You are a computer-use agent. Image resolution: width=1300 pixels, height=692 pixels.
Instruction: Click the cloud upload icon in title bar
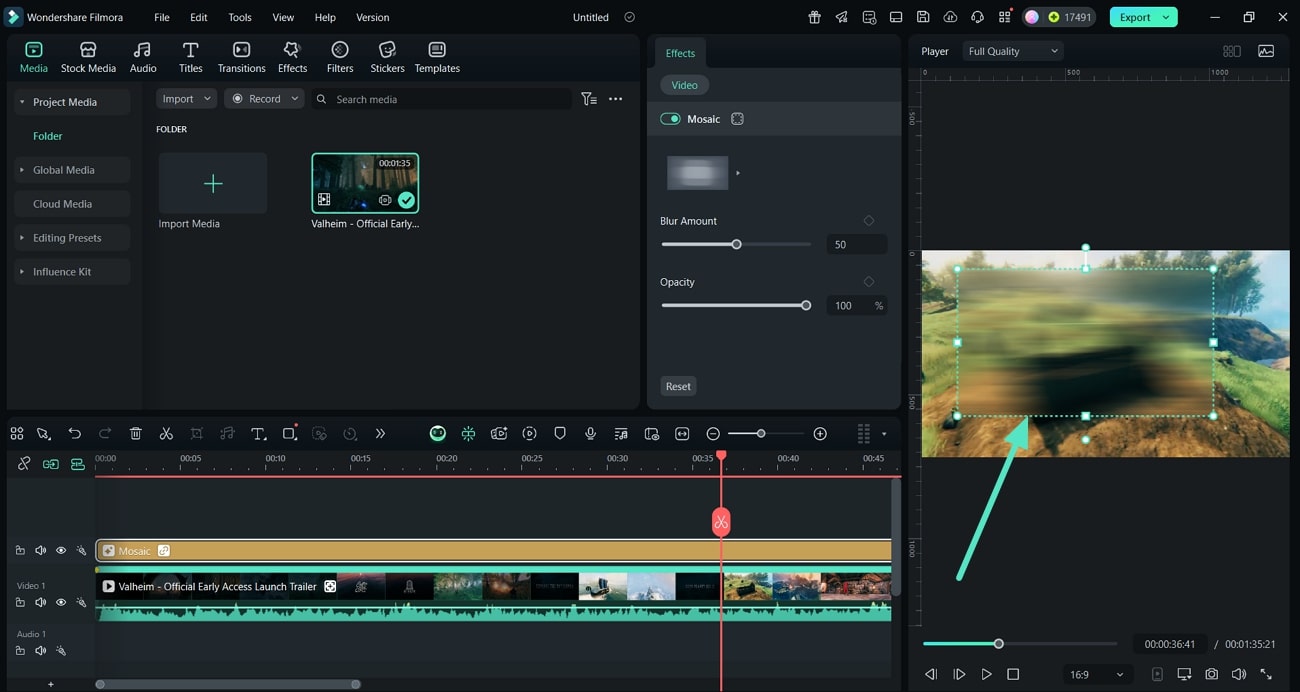tap(950, 17)
